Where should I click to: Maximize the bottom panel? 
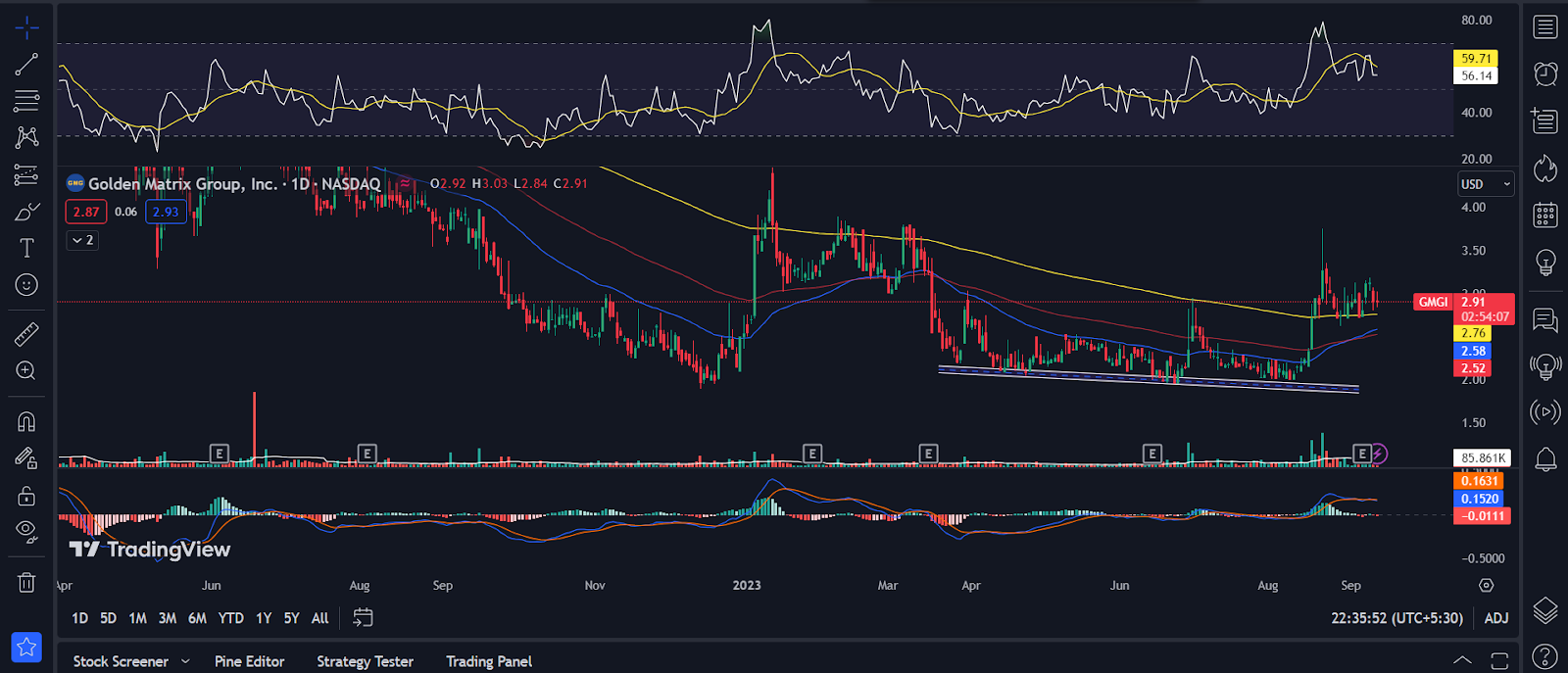1499,660
